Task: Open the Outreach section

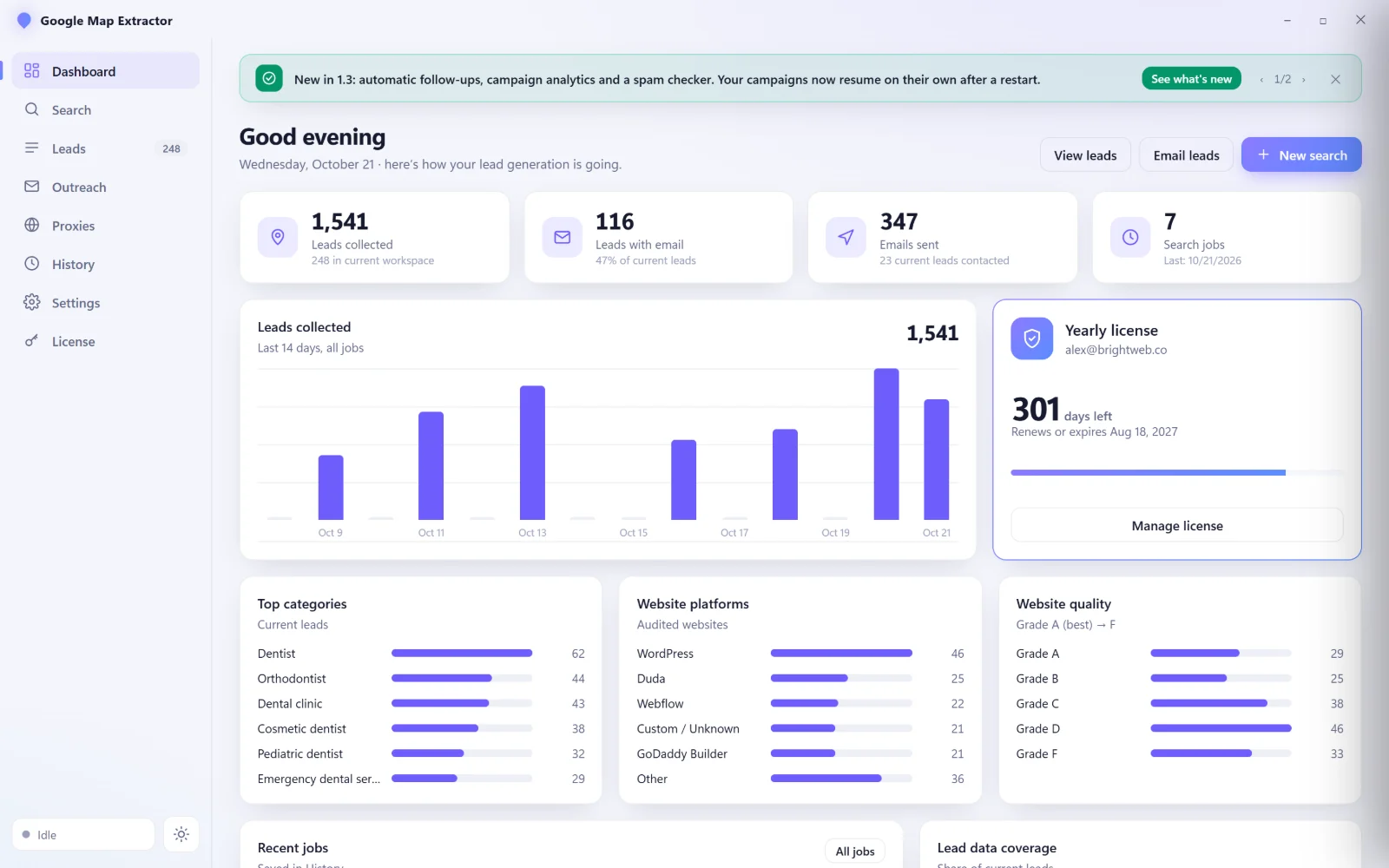Action: coord(105,187)
